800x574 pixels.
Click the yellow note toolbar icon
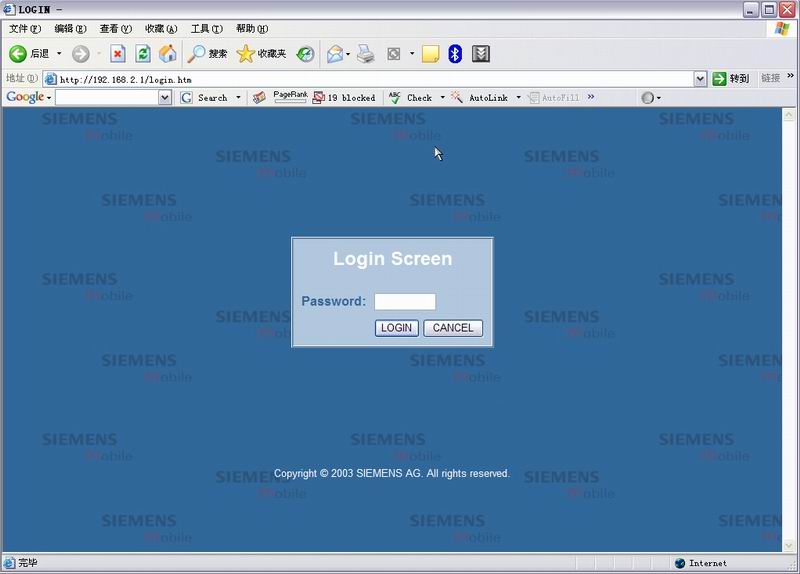coord(430,54)
